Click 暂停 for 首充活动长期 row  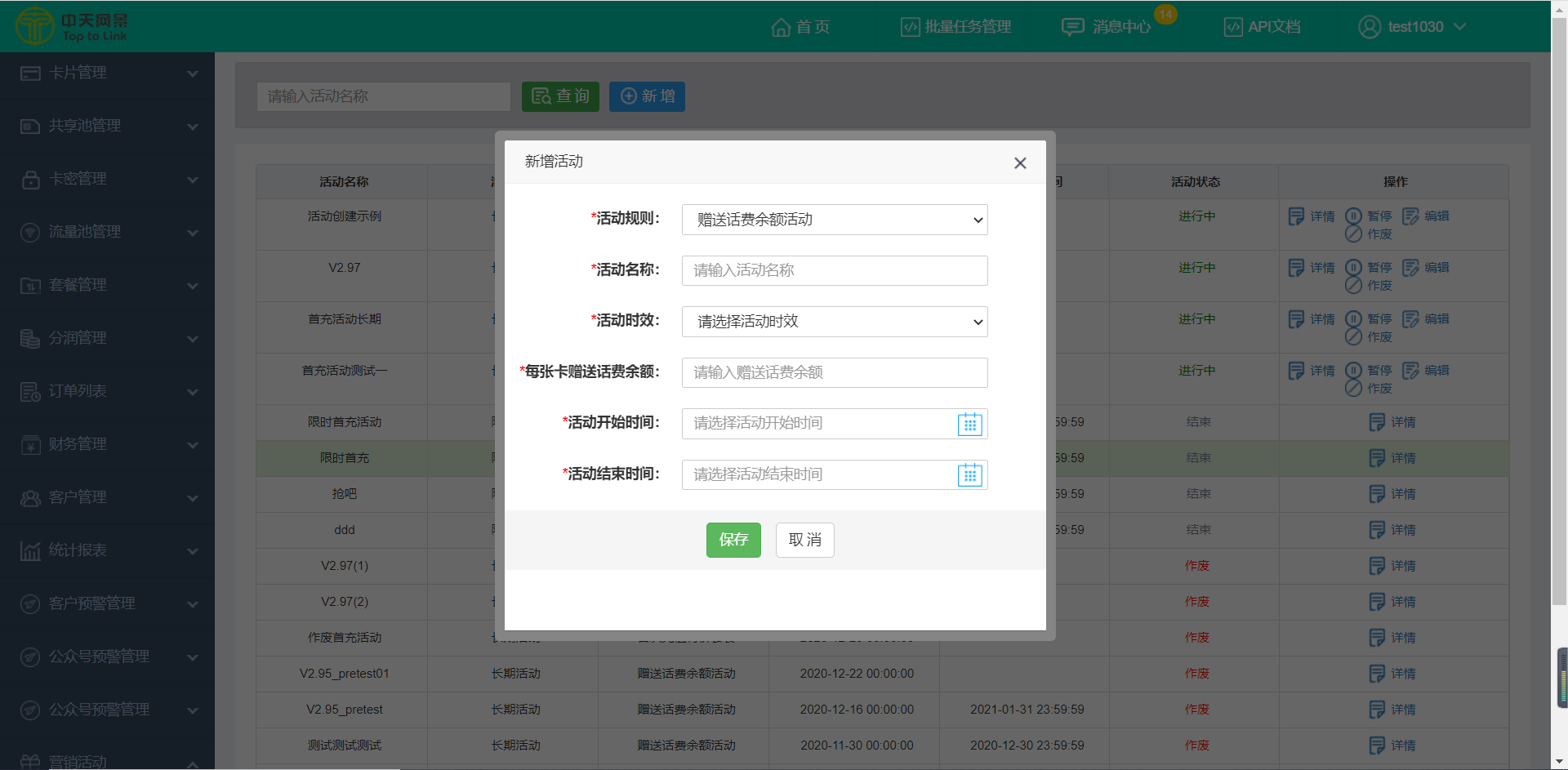click(x=1369, y=319)
